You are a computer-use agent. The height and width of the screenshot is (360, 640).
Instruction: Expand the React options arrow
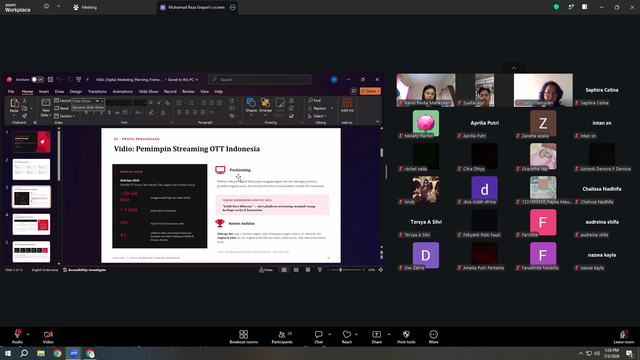356,334
